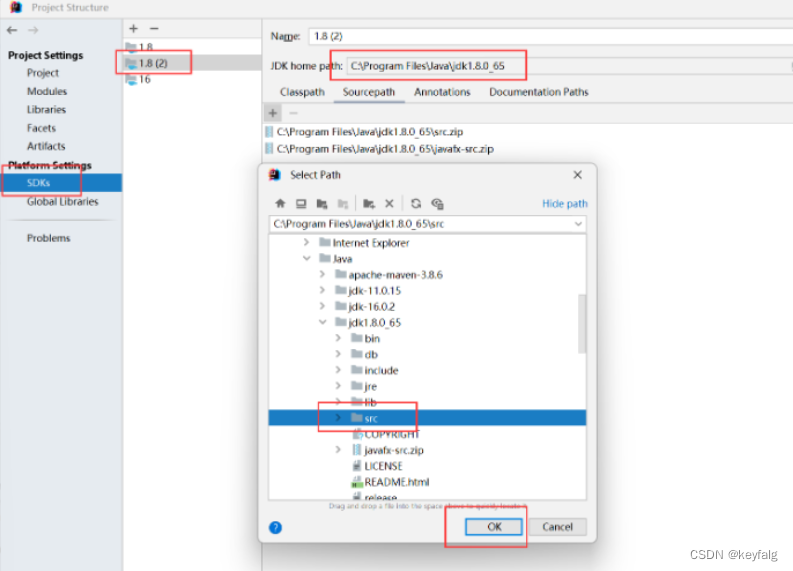The width and height of the screenshot is (793, 571).
Task: Click the JDK home path field
Action: click(x=569, y=66)
